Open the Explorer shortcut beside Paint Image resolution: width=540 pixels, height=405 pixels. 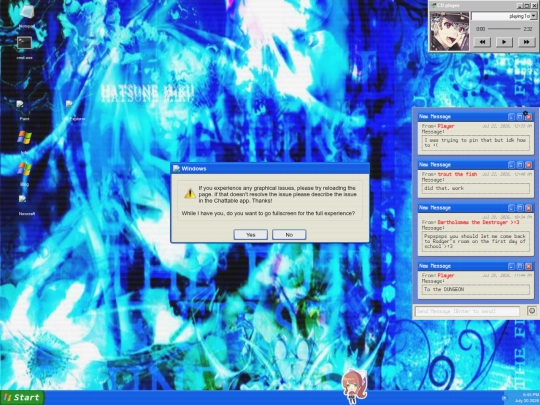73,110
